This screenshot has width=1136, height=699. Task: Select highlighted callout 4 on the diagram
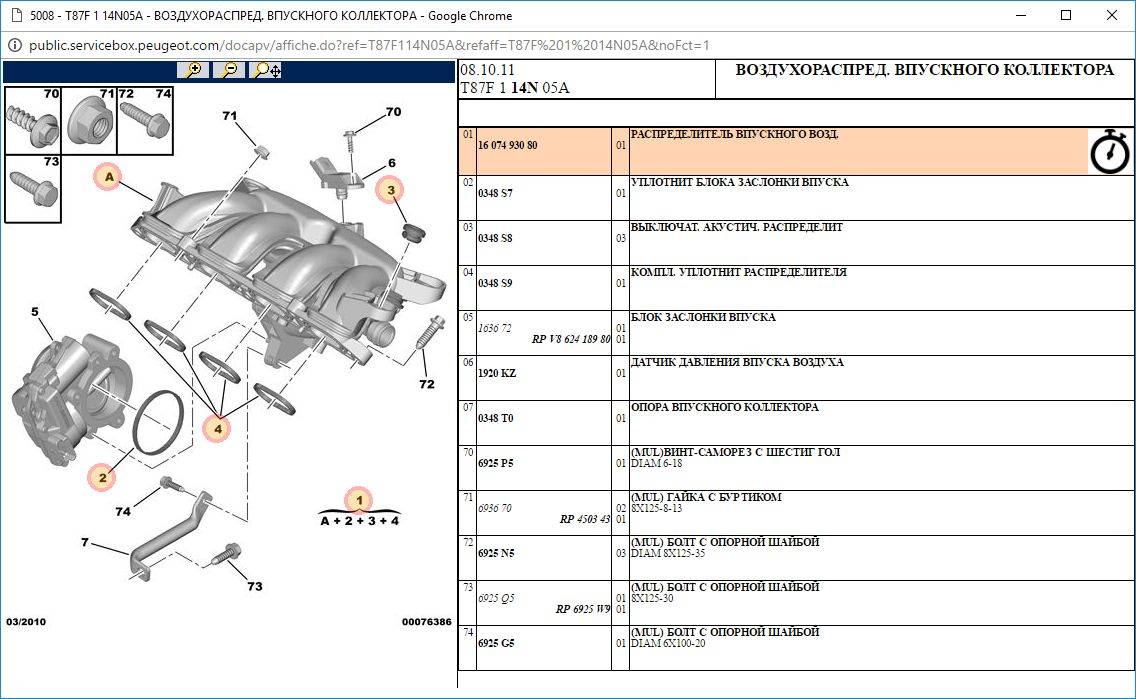216,429
